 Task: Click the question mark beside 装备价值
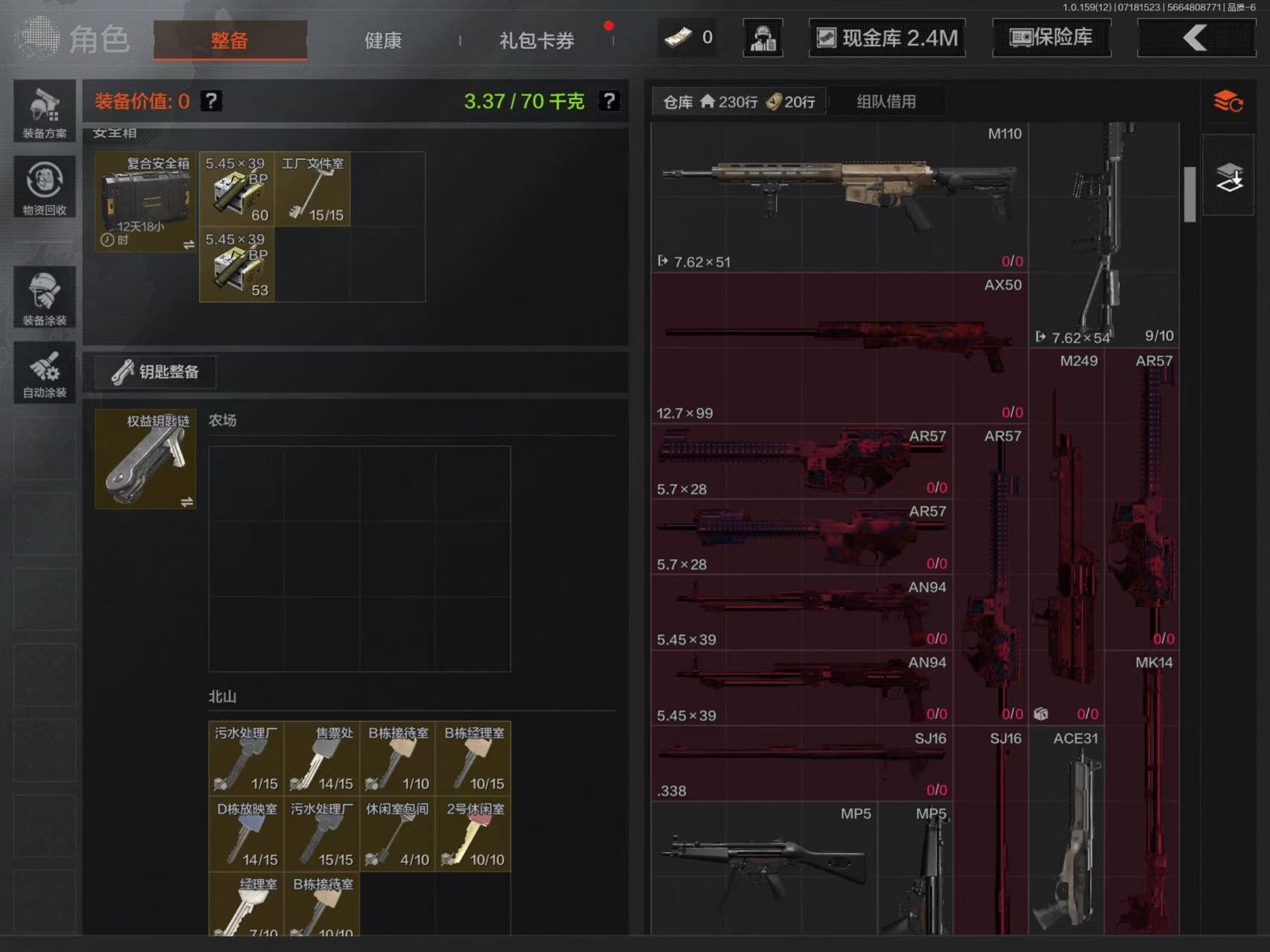click(x=211, y=101)
